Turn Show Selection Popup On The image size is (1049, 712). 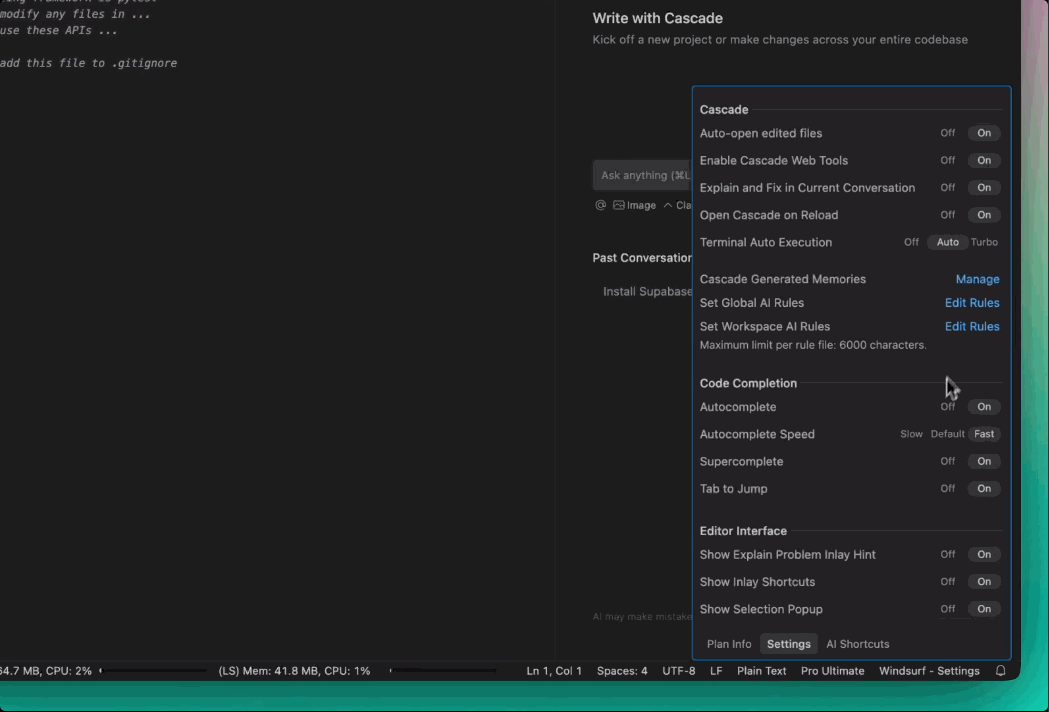coord(983,609)
